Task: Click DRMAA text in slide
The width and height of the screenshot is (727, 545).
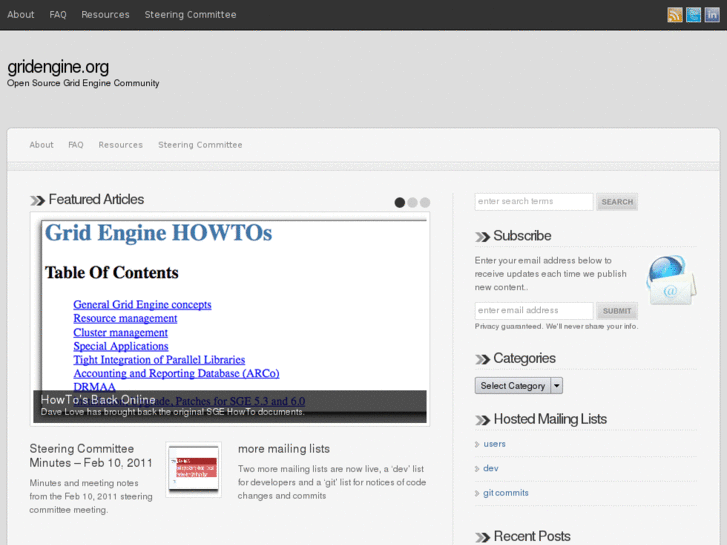Action: [x=94, y=386]
